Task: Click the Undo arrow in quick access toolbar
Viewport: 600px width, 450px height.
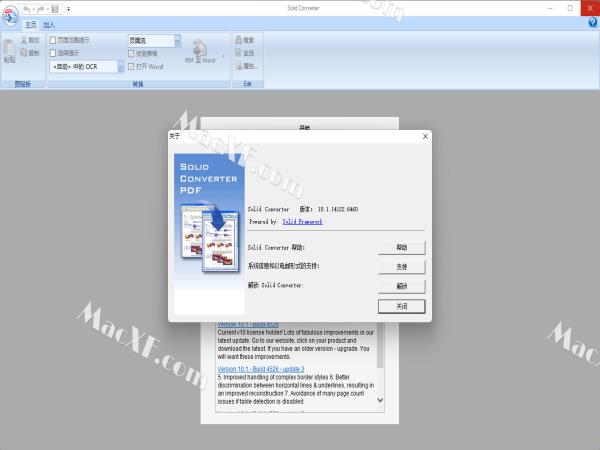Action: [26, 9]
